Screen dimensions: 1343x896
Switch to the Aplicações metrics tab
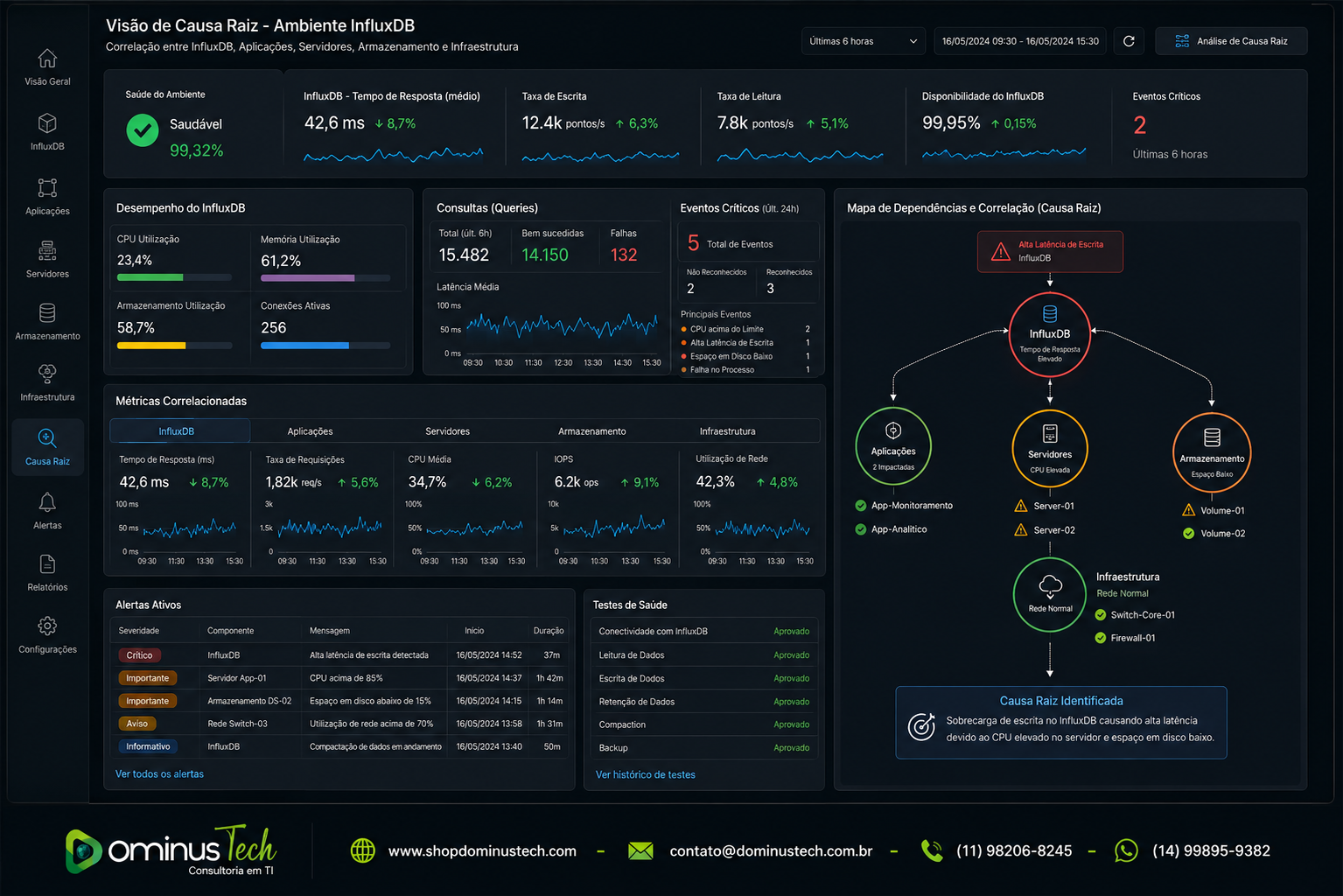(310, 431)
